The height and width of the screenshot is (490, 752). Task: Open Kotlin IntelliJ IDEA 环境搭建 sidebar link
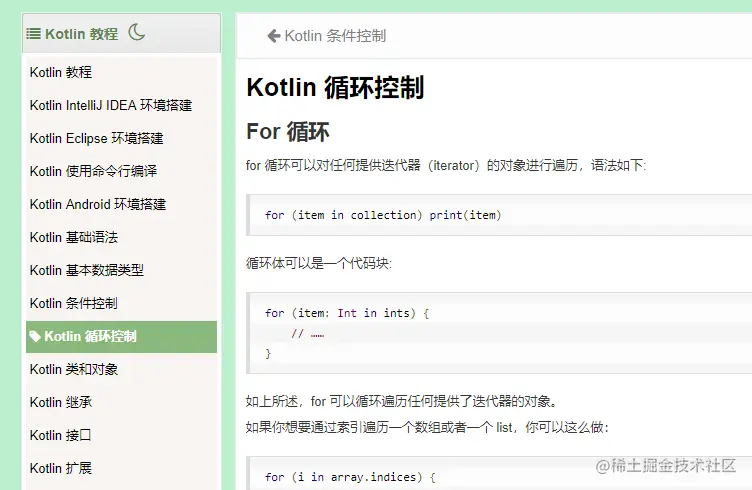(111, 105)
